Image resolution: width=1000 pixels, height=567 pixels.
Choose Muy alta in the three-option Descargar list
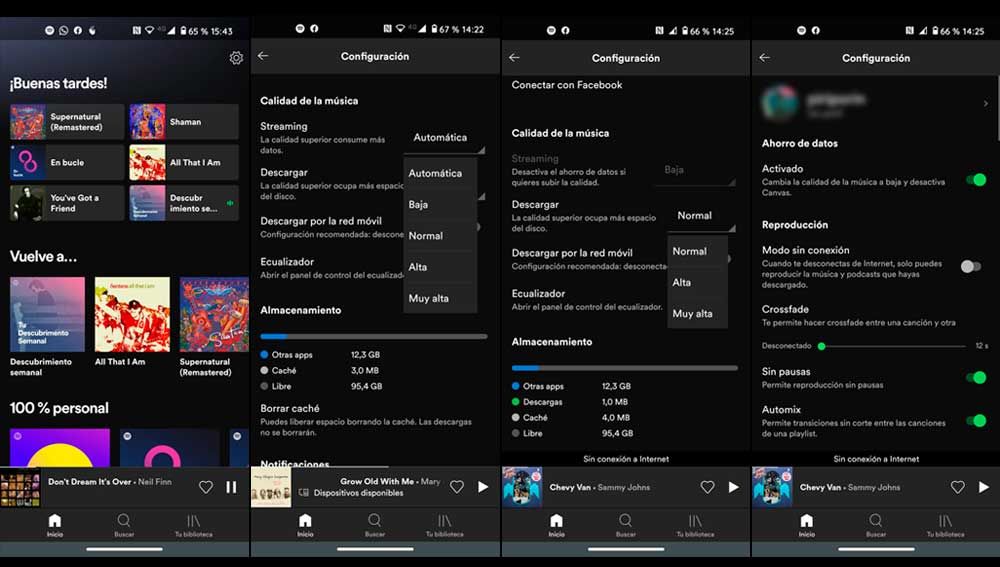(698, 314)
